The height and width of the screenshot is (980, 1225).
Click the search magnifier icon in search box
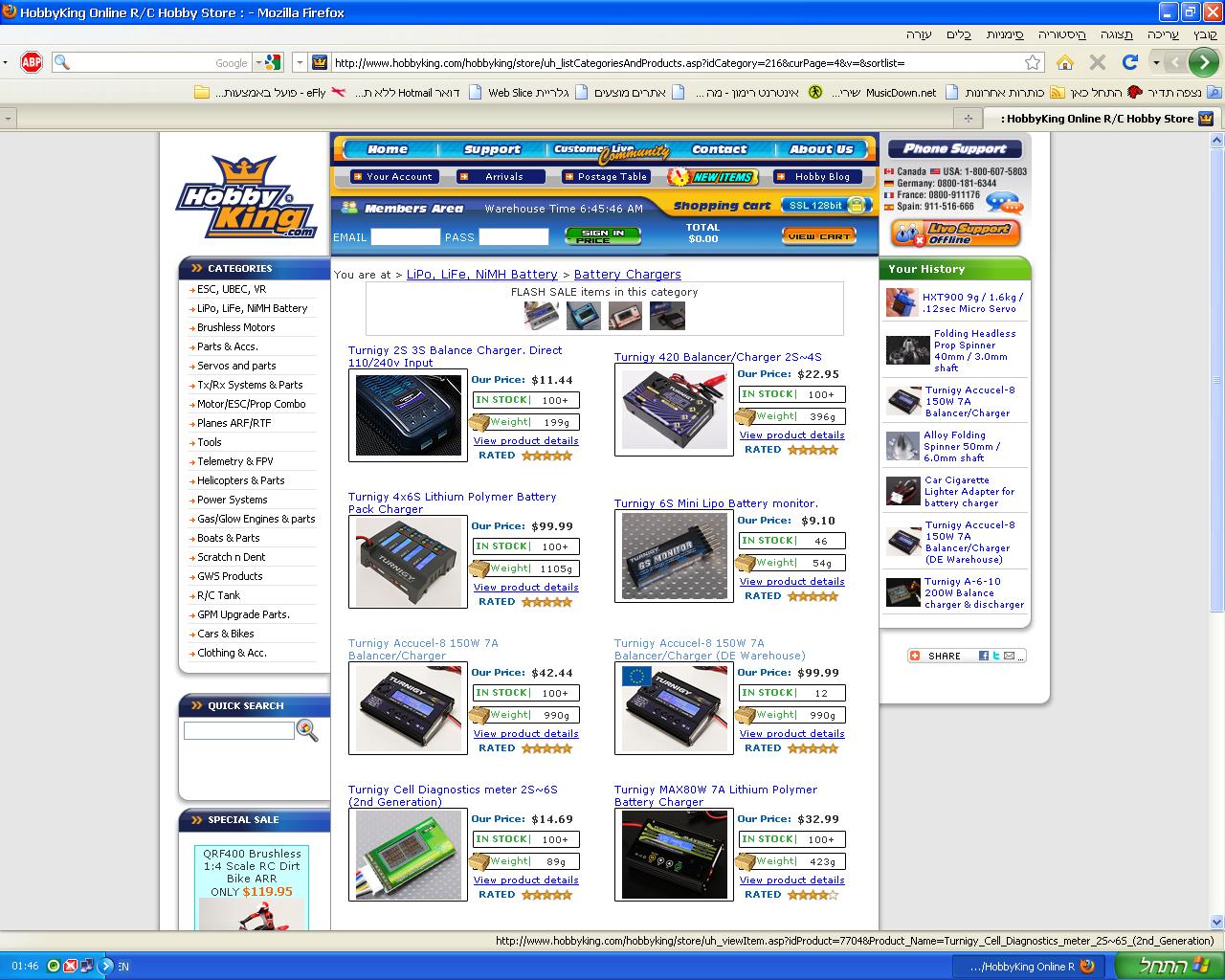click(62, 62)
